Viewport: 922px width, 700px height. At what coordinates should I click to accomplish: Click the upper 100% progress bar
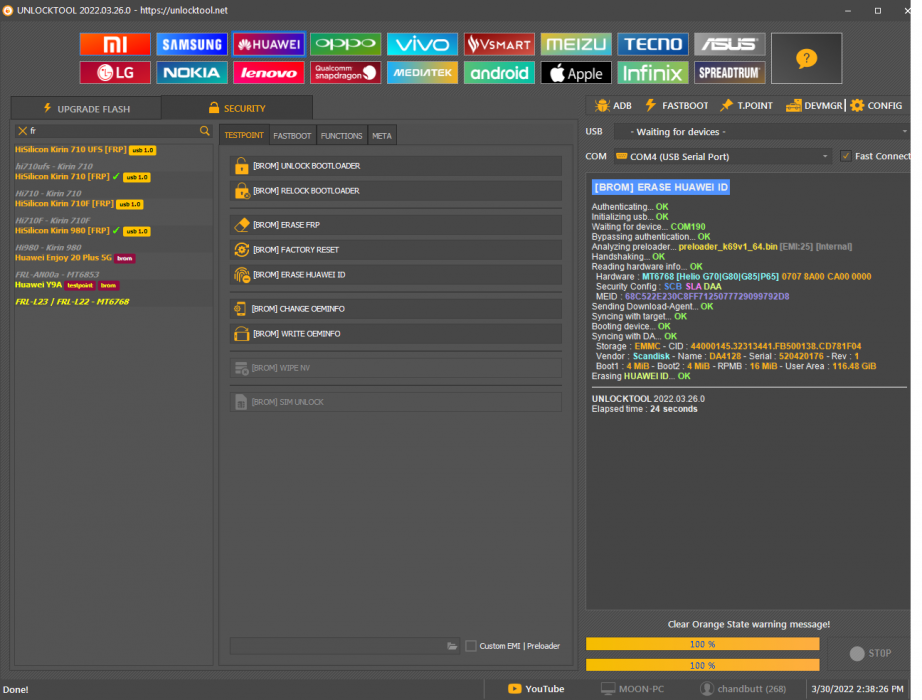702,644
